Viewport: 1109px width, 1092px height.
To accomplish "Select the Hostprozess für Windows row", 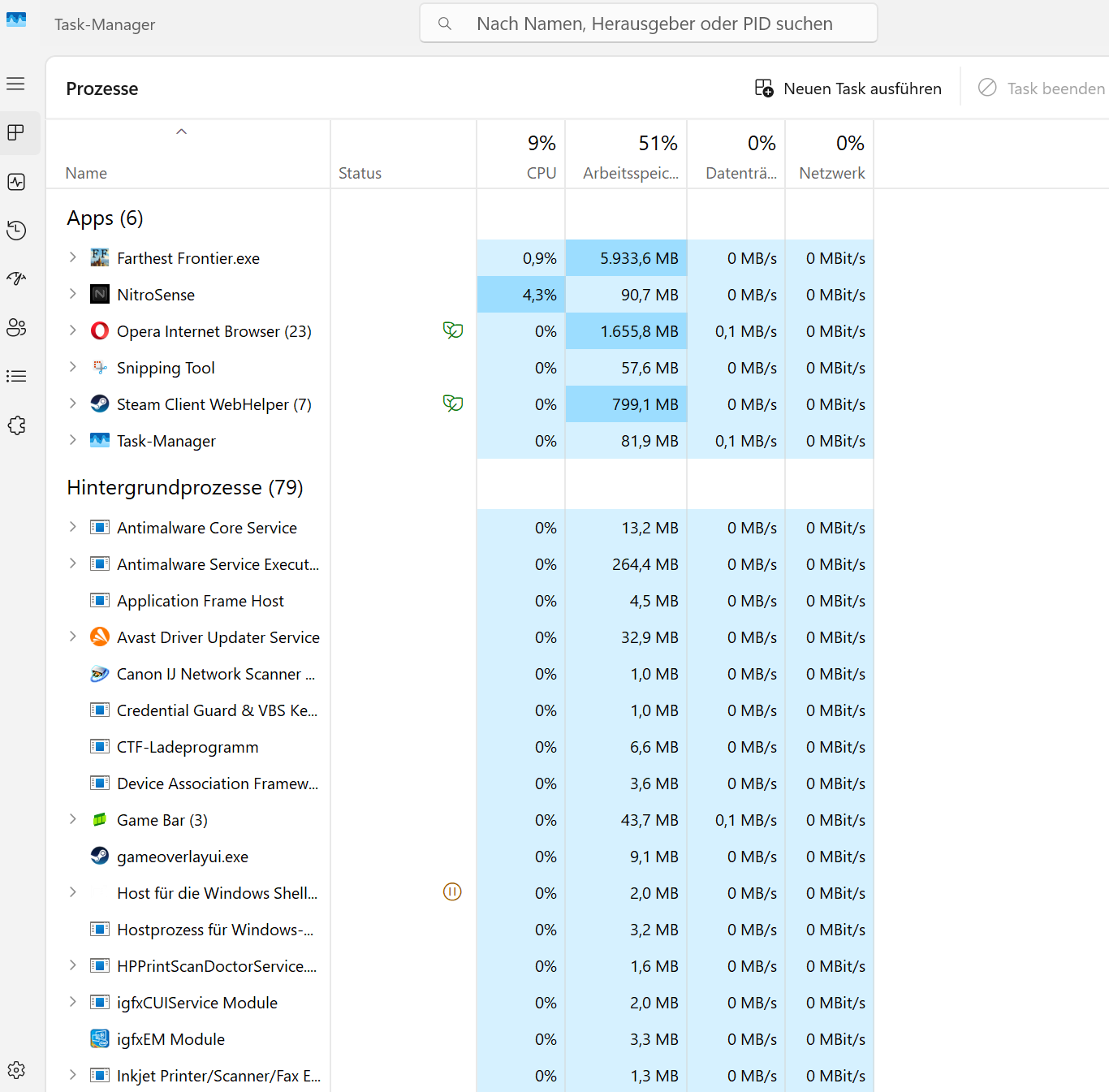I will tap(460, 929).
